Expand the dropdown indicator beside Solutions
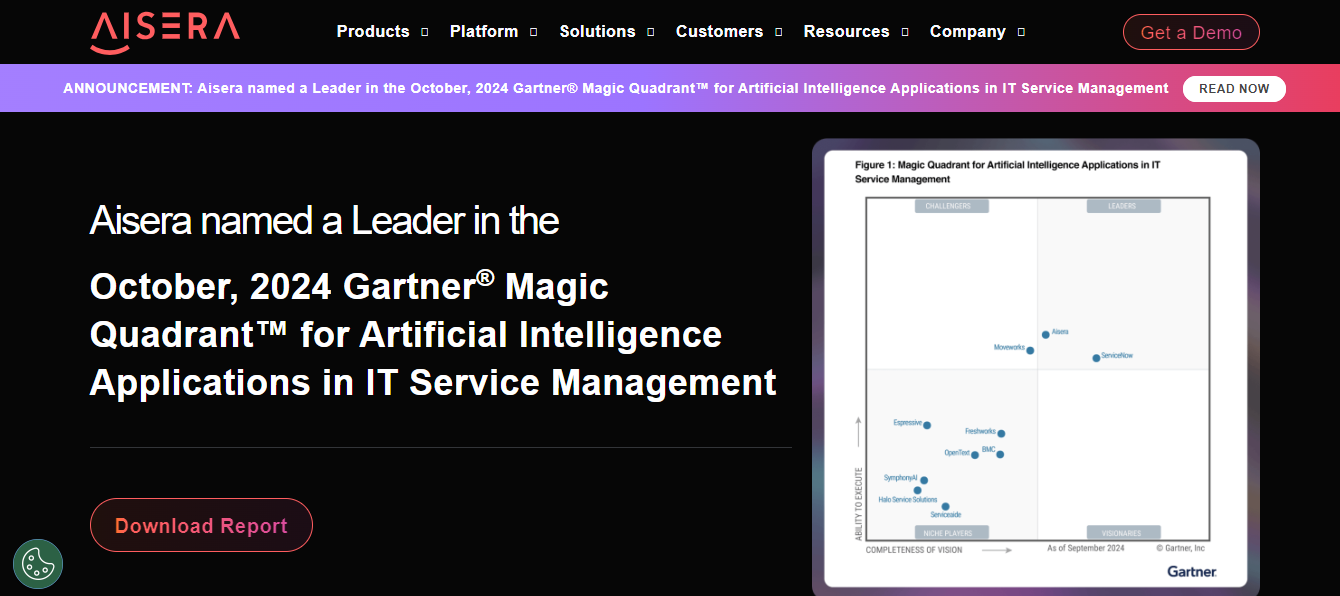The image size is (1340, 596). coord(651,32)
